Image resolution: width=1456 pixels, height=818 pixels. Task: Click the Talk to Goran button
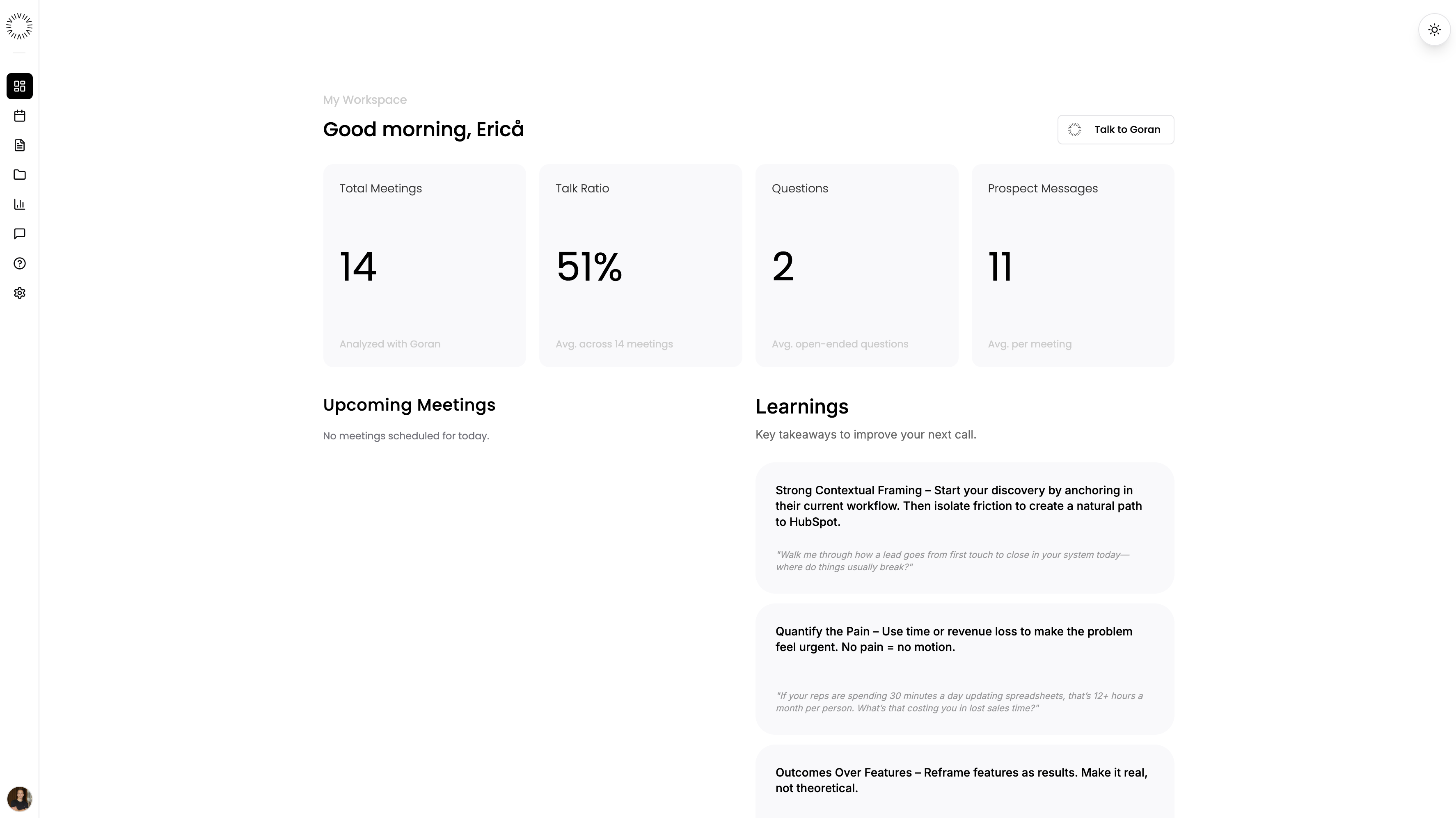pyautogui.click(x=1115, y=129)
